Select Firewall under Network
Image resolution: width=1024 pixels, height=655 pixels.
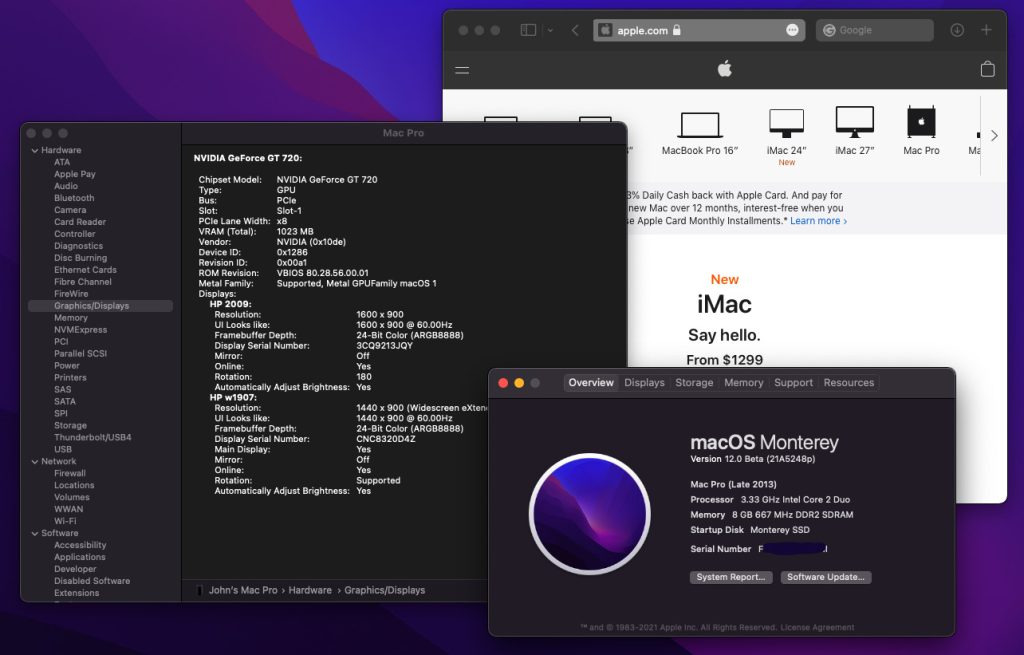(70, 473)
